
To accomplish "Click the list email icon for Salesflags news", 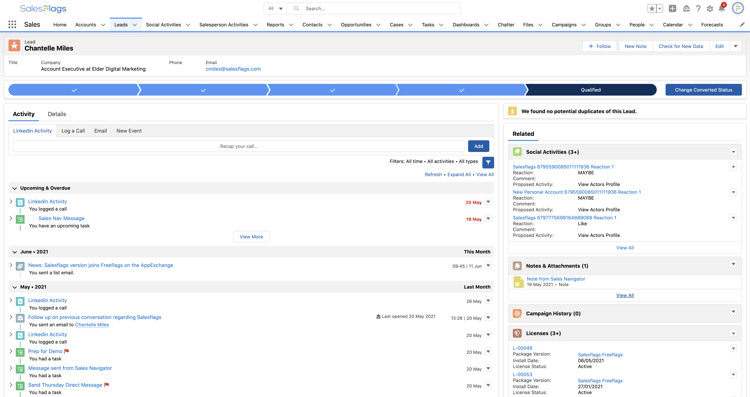I will [x=20, y=266].
